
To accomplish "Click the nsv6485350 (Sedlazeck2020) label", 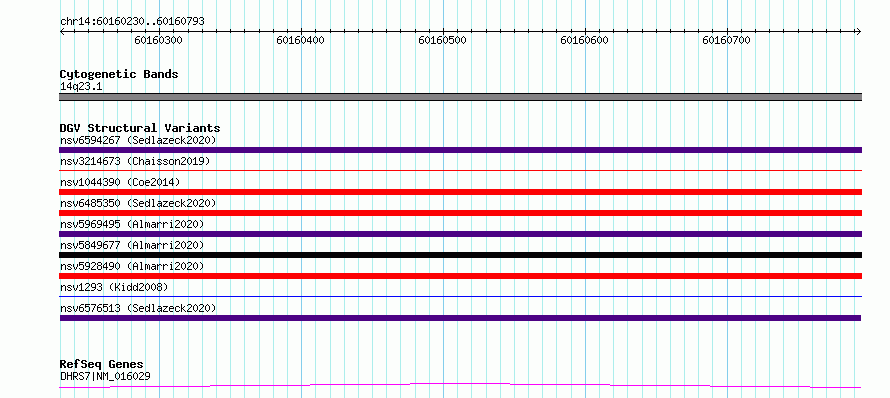I will (x=138, y=203).
